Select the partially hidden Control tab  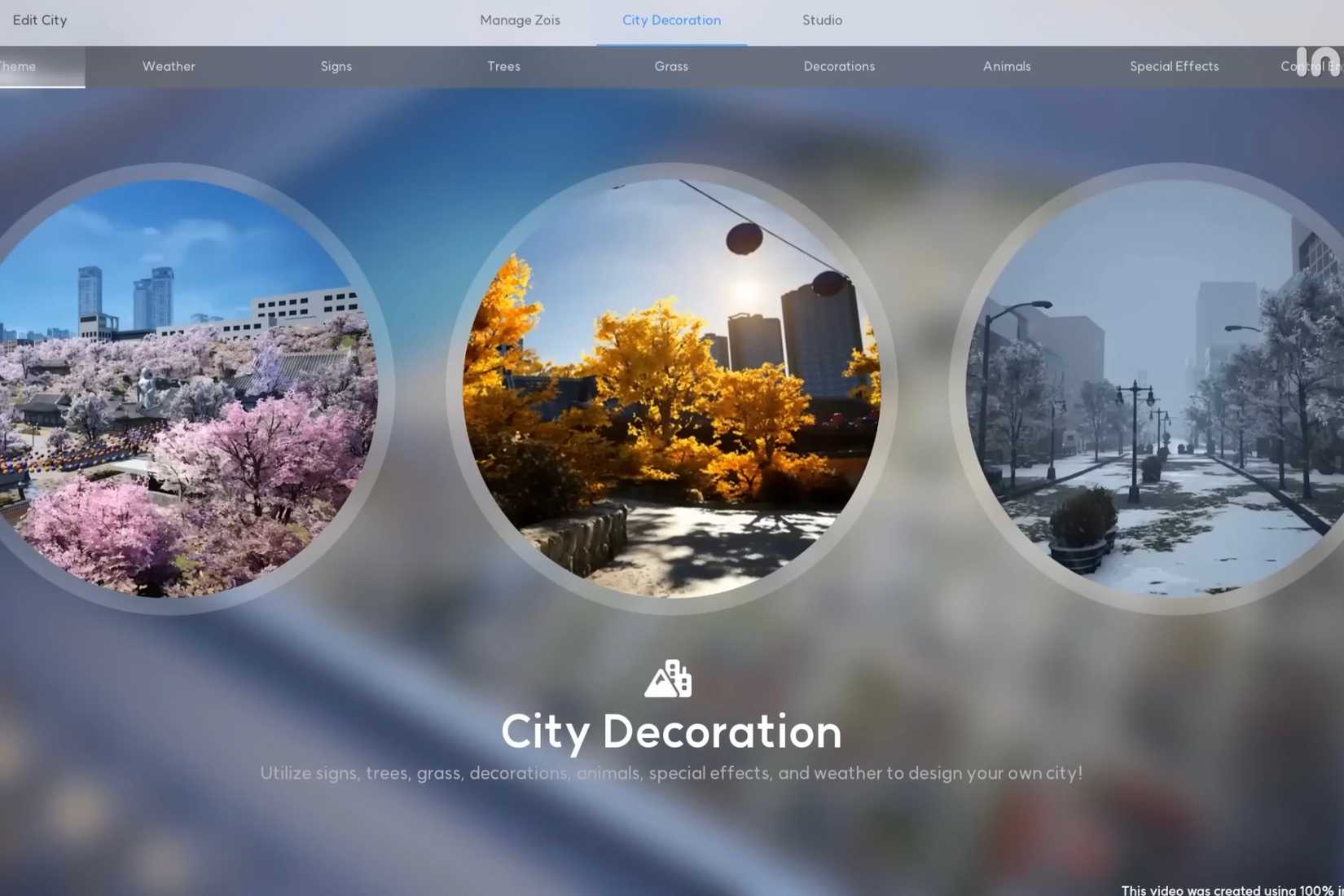1311,67
